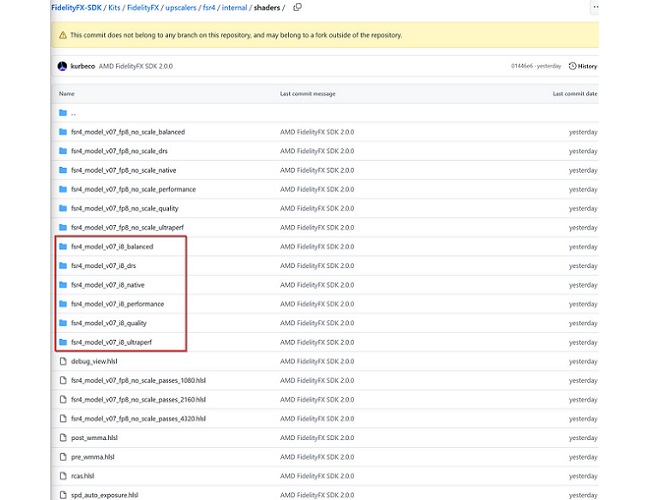This screenshot has height=500, width=650.
Task: Click folder icon for fsr4_model_v07_i8_ultraperf
Action: point(63,342)
